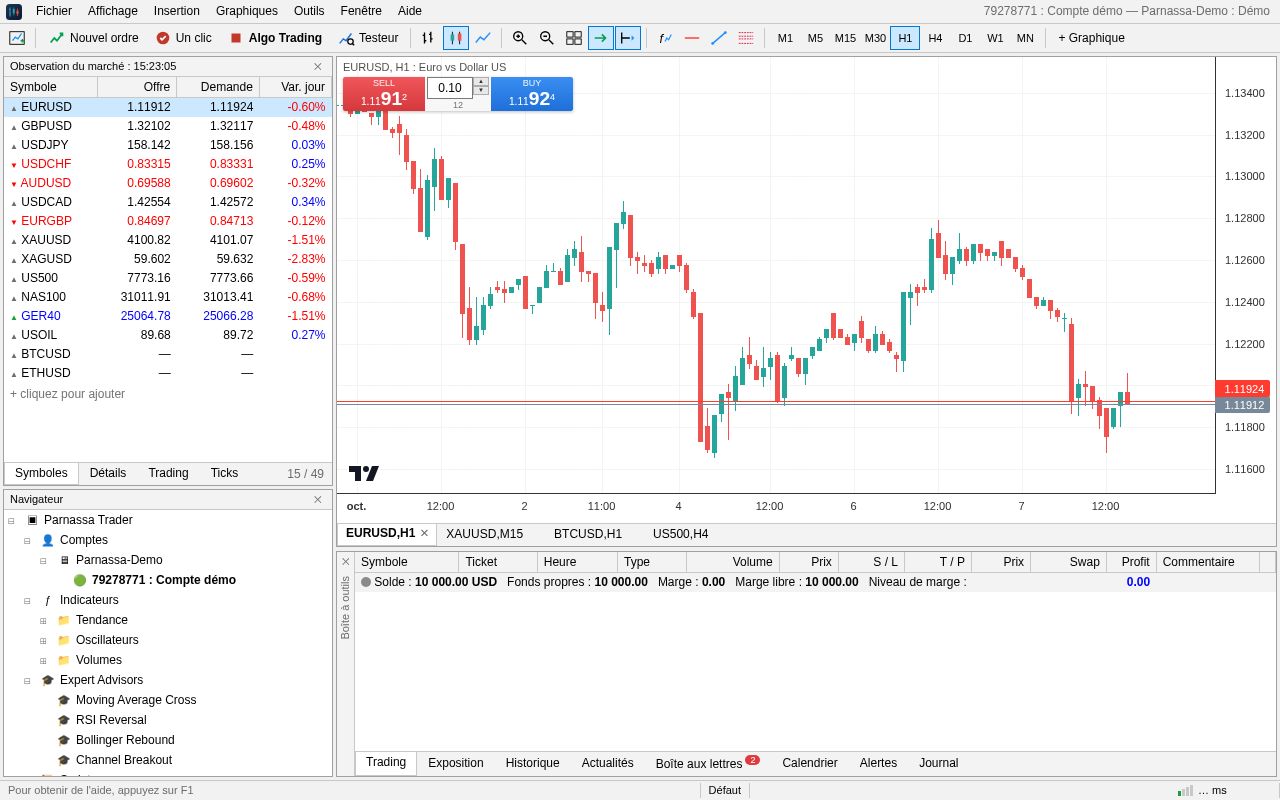Collapse the Comptes tree node
1280x800 pixels.
(x=27, y=541)
